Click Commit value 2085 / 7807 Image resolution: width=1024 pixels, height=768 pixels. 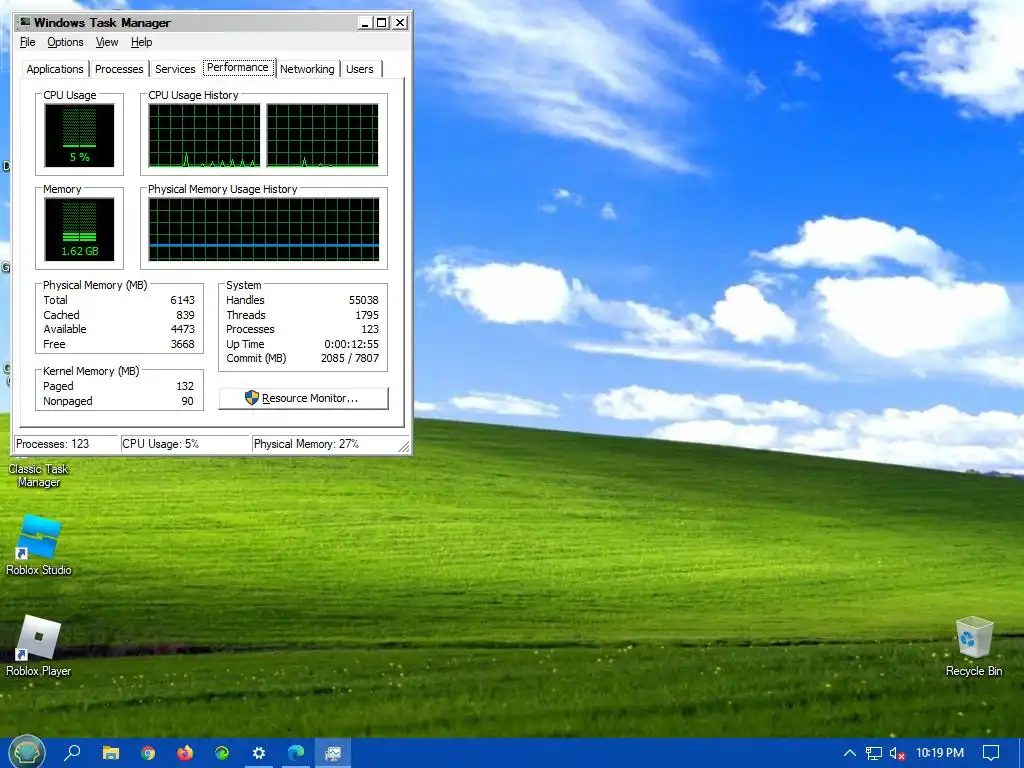pyautogui.click(x=350, y=359)
